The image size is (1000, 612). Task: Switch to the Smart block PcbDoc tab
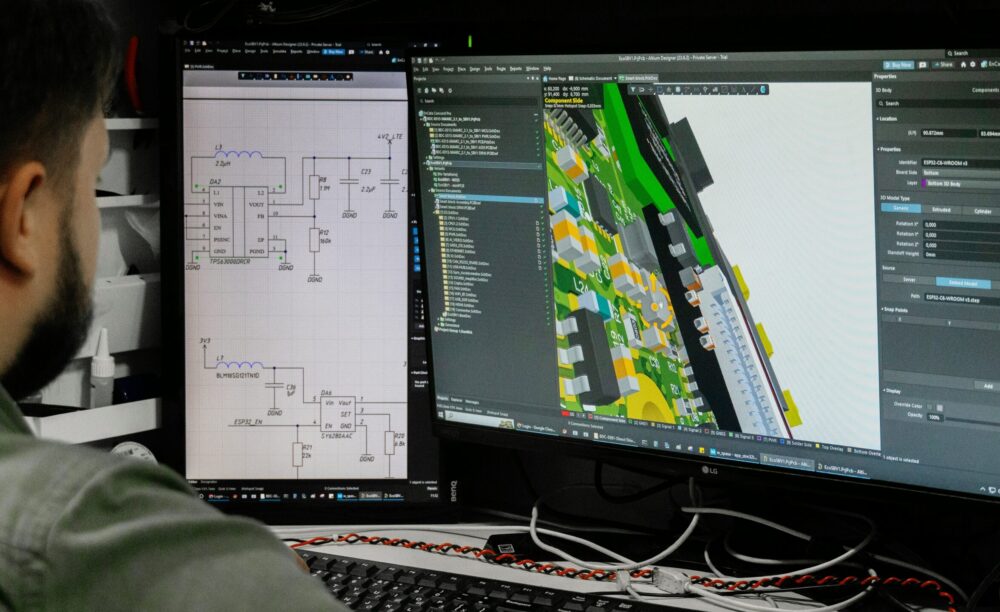[x=638, y=78]
